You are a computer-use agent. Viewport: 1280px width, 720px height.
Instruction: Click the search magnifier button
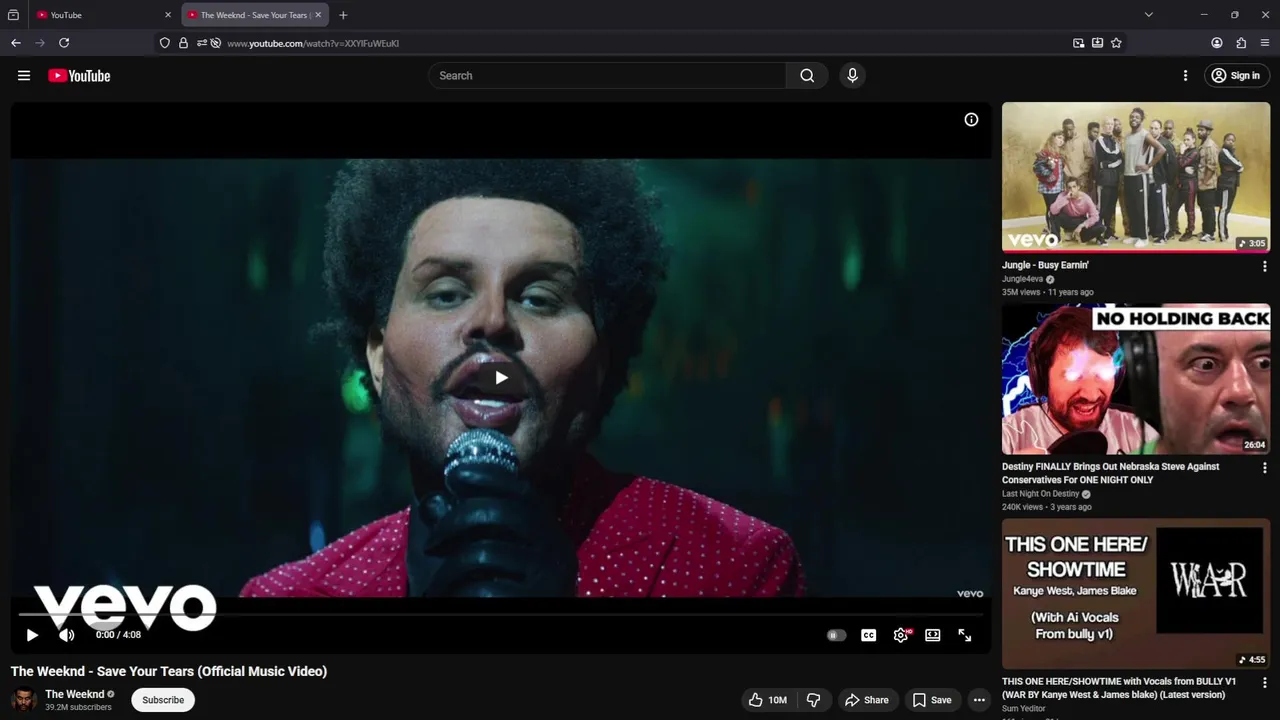807,75
